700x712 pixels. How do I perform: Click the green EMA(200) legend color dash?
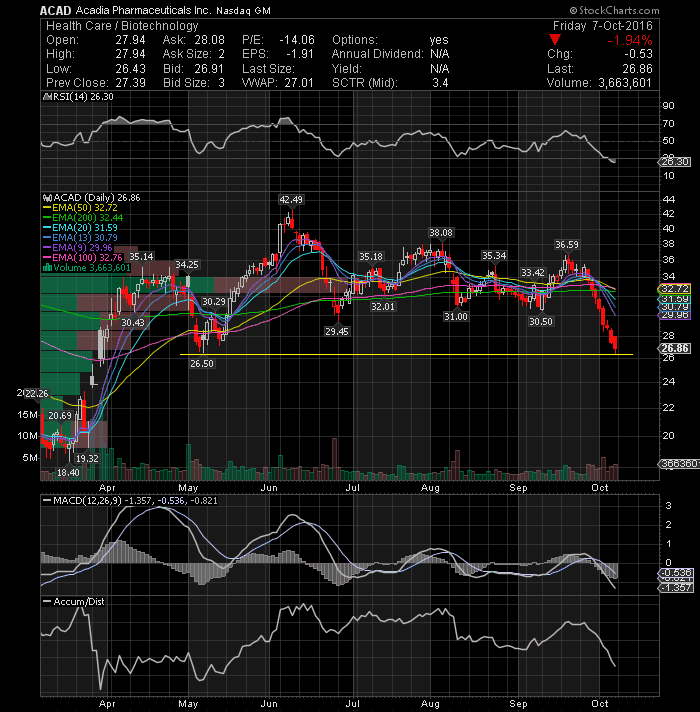(x=47, y=218)
